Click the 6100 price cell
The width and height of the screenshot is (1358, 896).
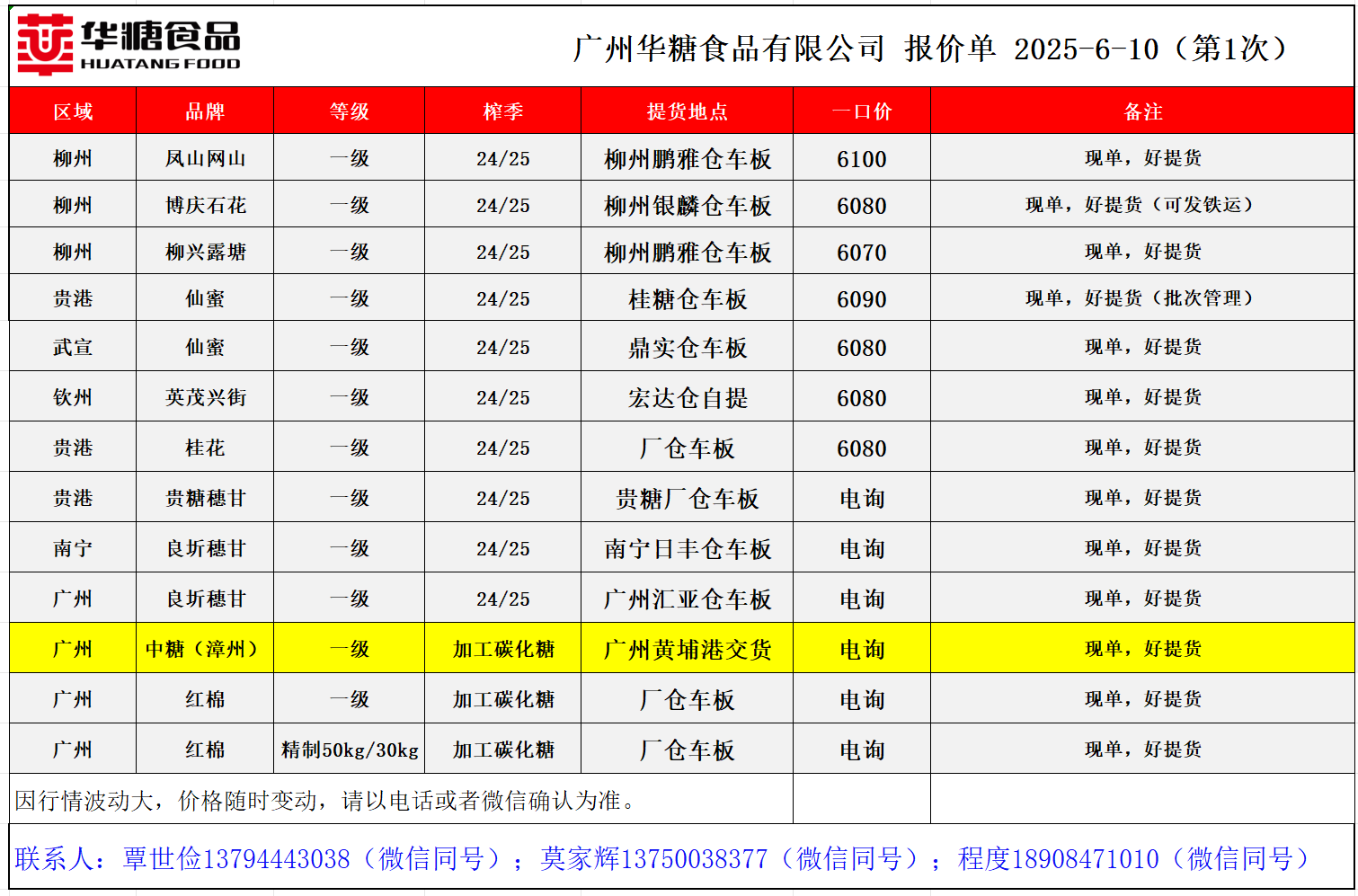(x=861, y=159)
